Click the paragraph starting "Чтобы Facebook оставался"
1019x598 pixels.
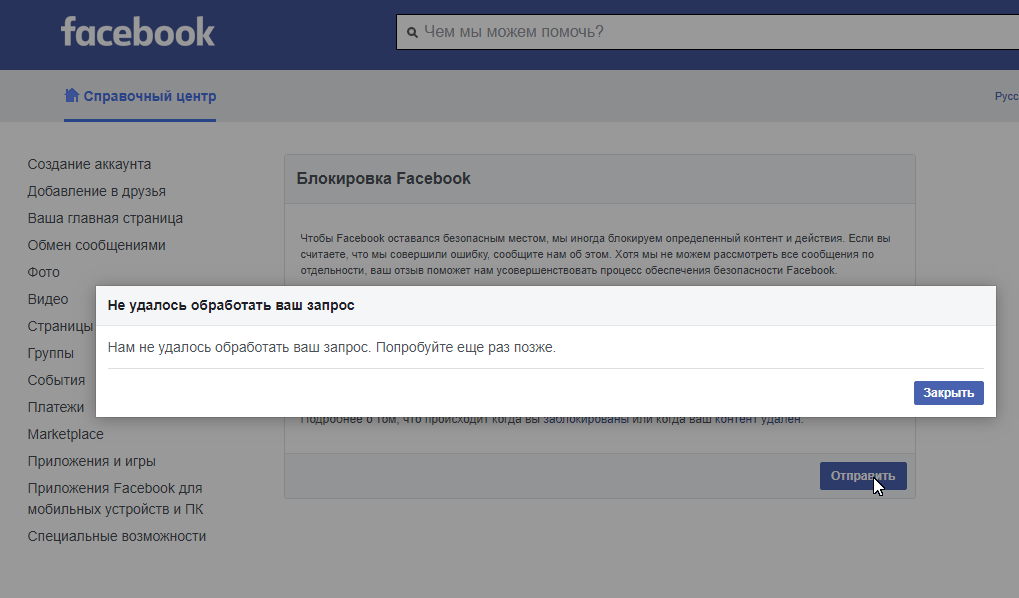coord(595,254)
